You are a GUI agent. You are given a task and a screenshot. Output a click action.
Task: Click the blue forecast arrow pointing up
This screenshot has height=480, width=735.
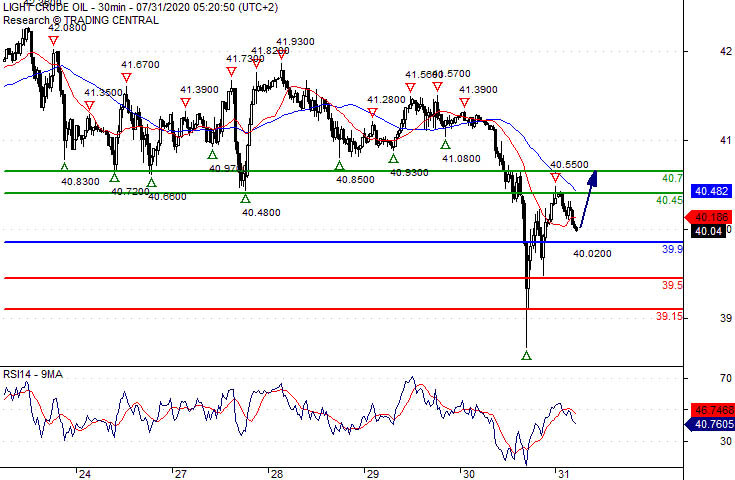click(587, 200)
